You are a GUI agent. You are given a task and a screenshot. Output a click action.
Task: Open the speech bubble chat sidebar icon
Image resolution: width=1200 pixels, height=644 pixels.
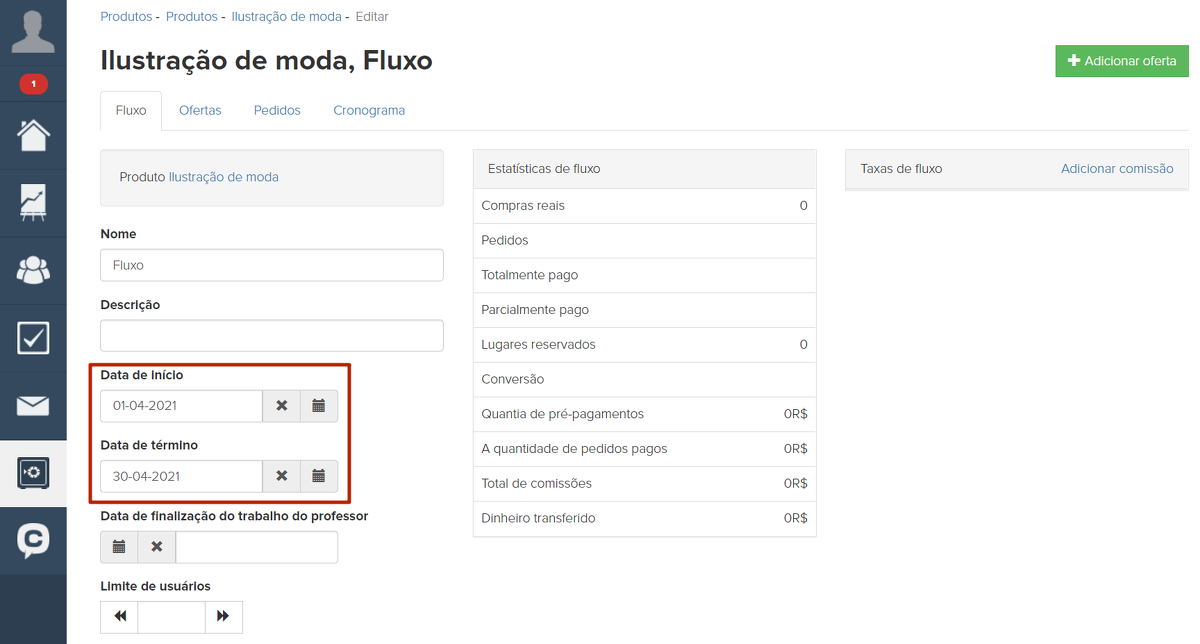33,540
